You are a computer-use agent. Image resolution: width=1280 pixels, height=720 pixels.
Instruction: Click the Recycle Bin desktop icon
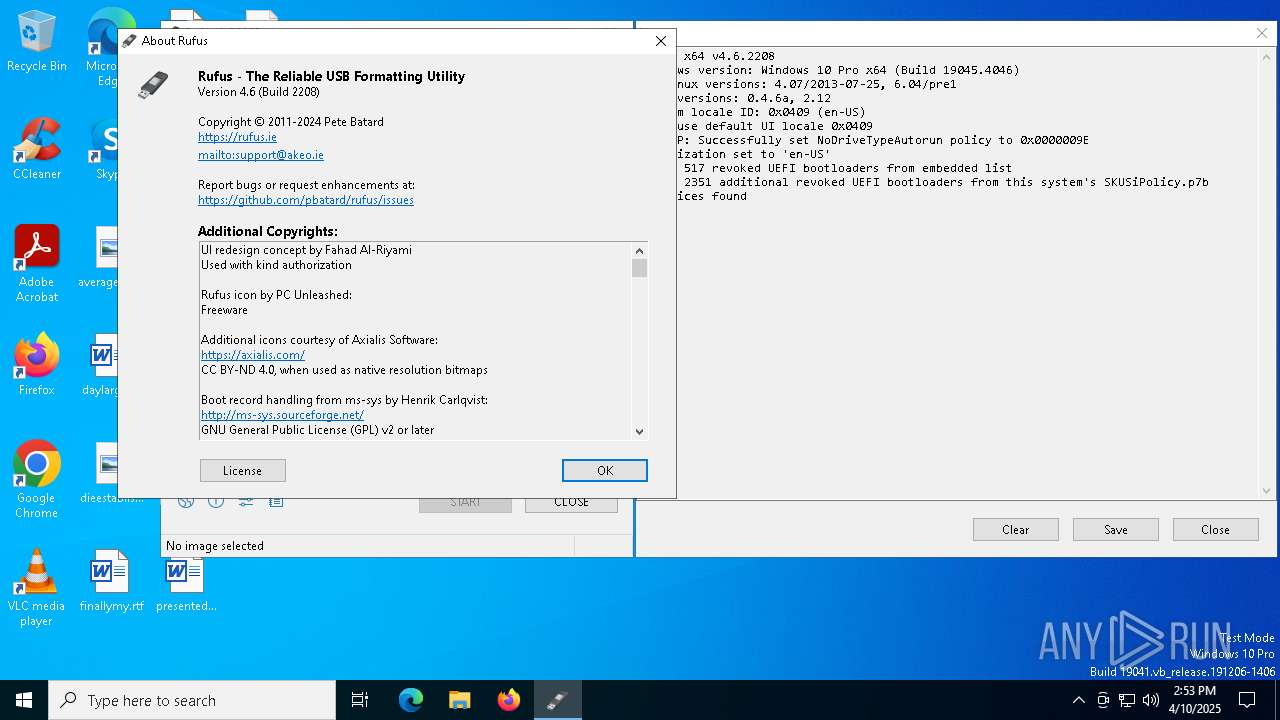(x=37, y=41)
